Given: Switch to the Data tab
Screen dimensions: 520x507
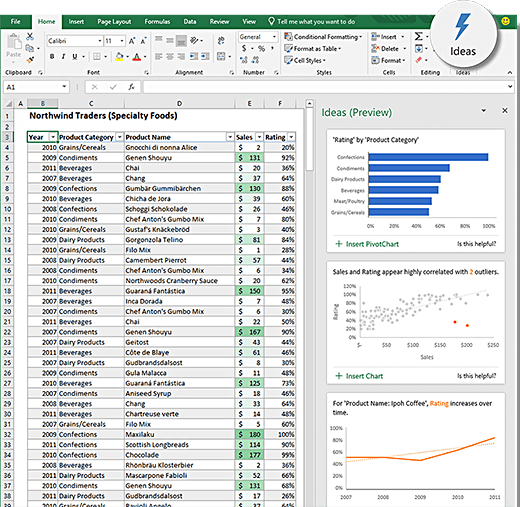Looking at the screenshot, I should pyautogui.click(x=190, y=22).
